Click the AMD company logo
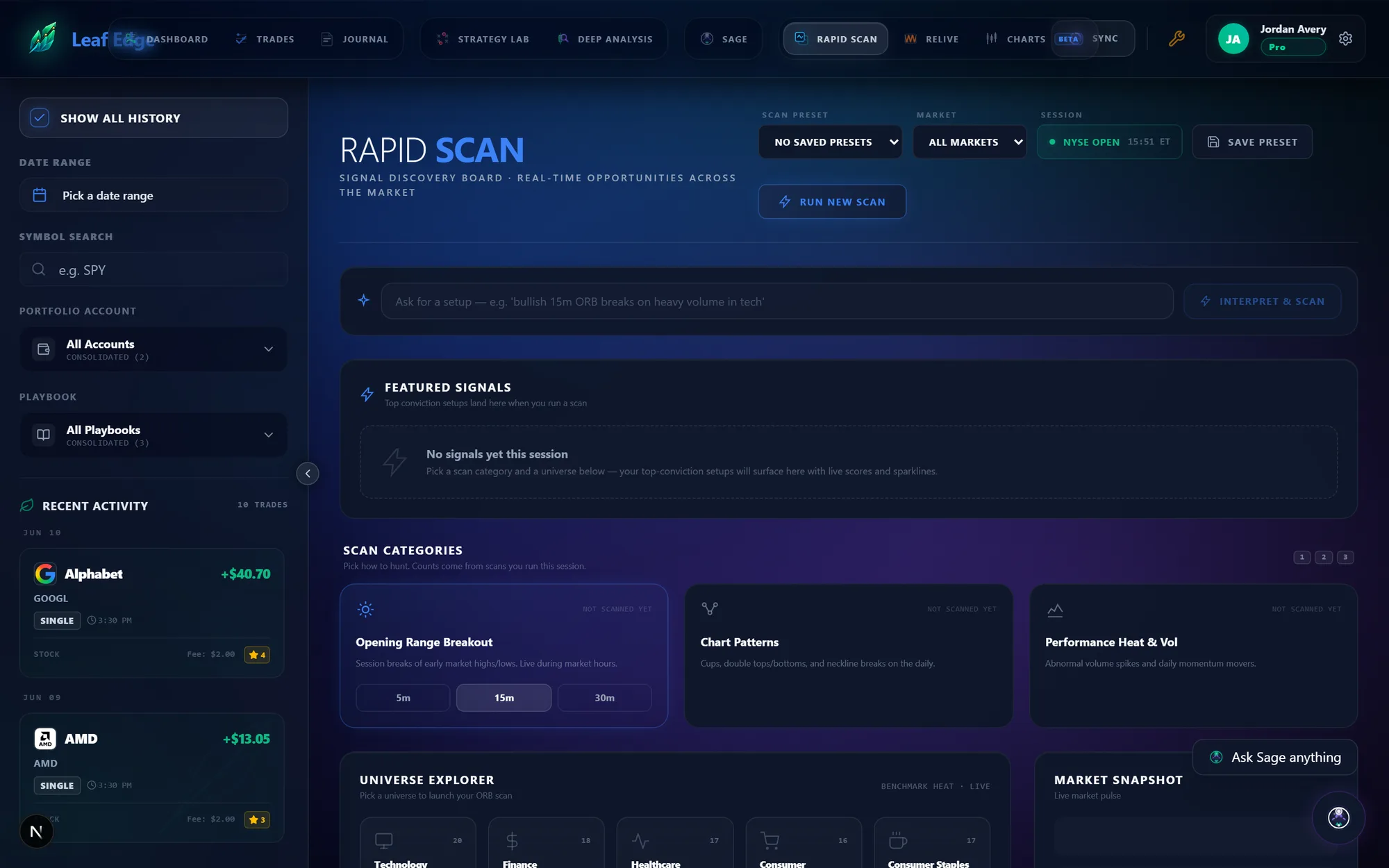 [45, 738]
